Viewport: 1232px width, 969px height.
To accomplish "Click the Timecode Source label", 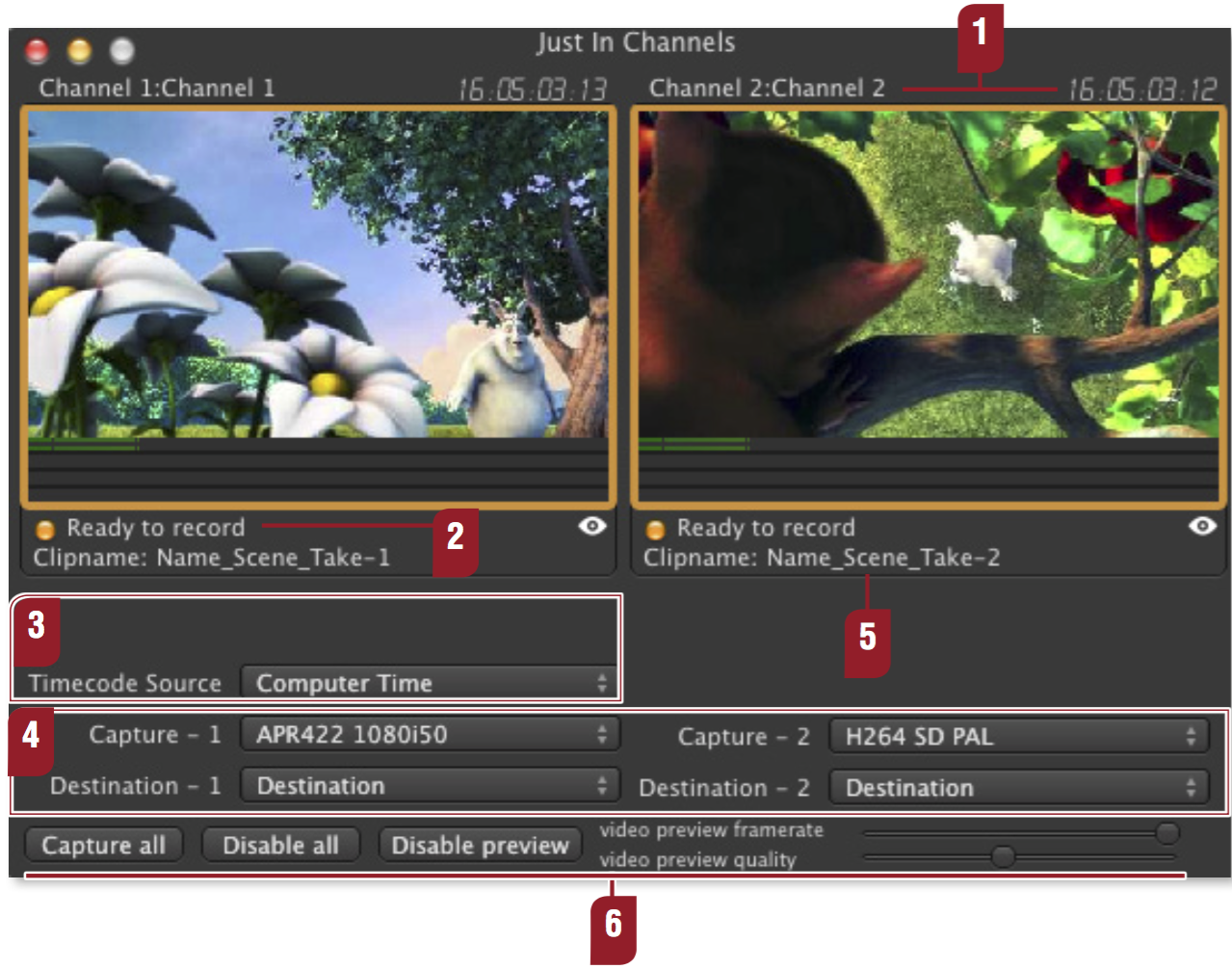I will [125, 683].
